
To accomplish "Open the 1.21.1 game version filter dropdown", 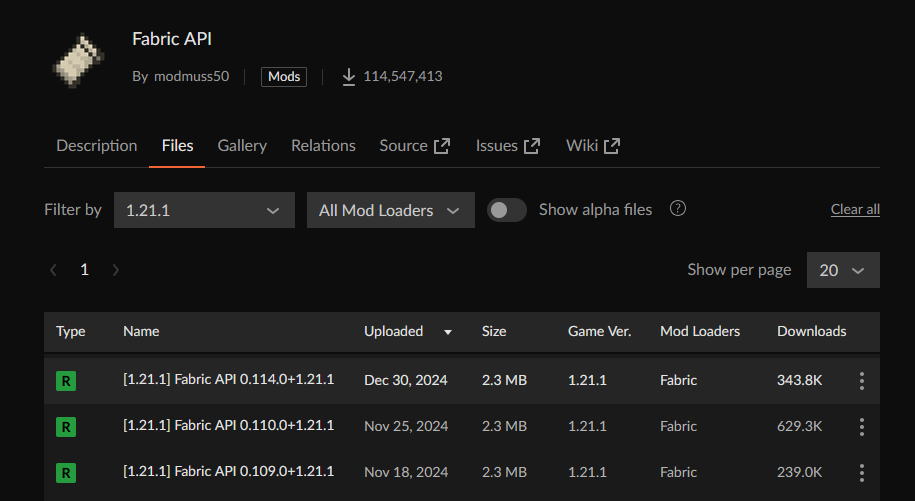I will point(204,210).
